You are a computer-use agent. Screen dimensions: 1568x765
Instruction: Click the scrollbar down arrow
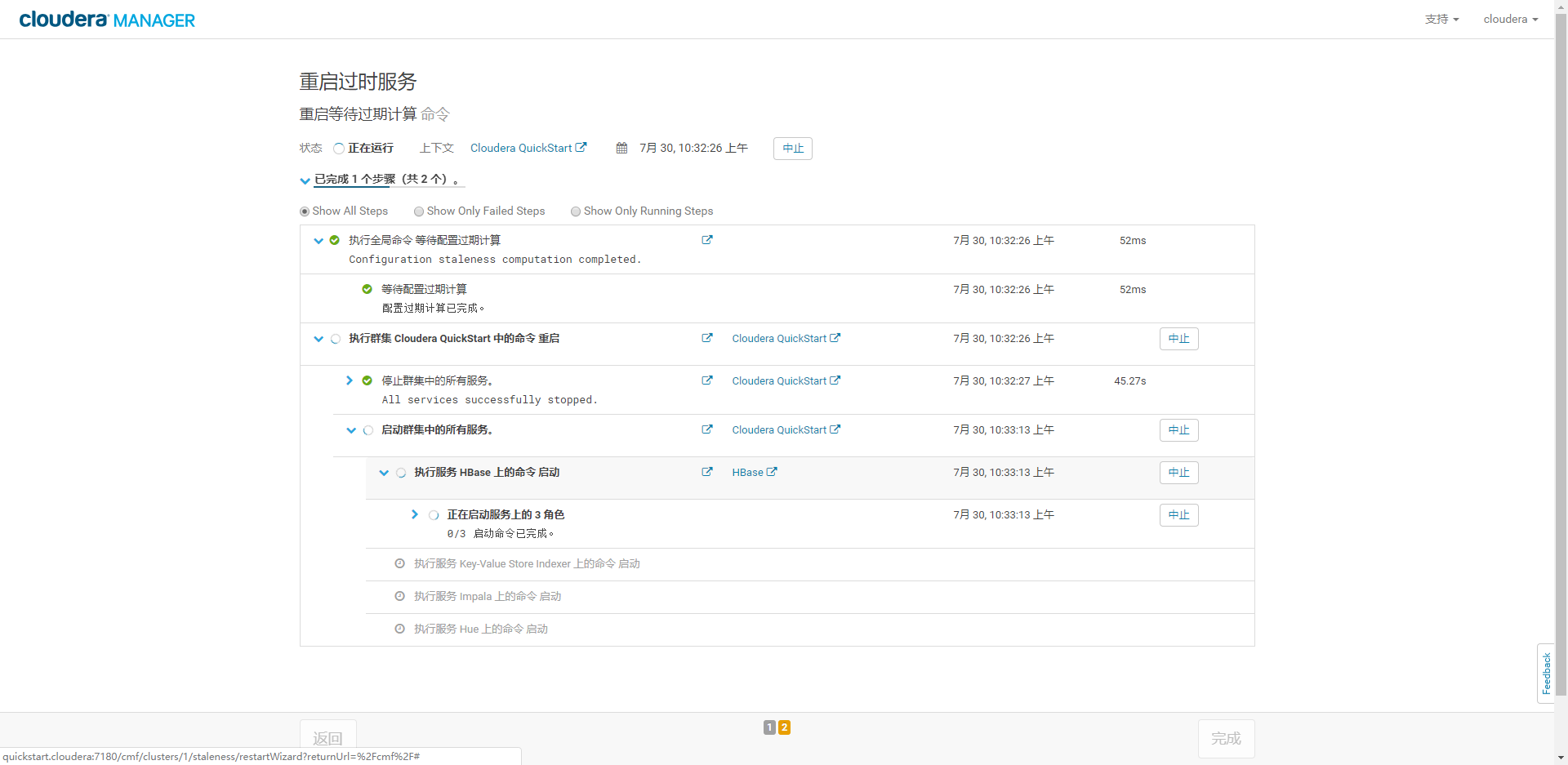1561,758
